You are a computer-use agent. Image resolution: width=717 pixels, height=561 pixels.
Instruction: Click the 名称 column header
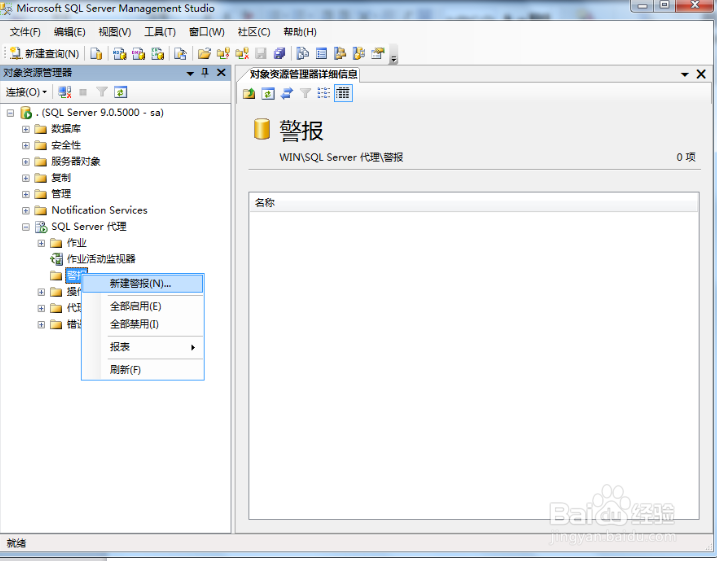pyautogui.click(x=474, y=203)
